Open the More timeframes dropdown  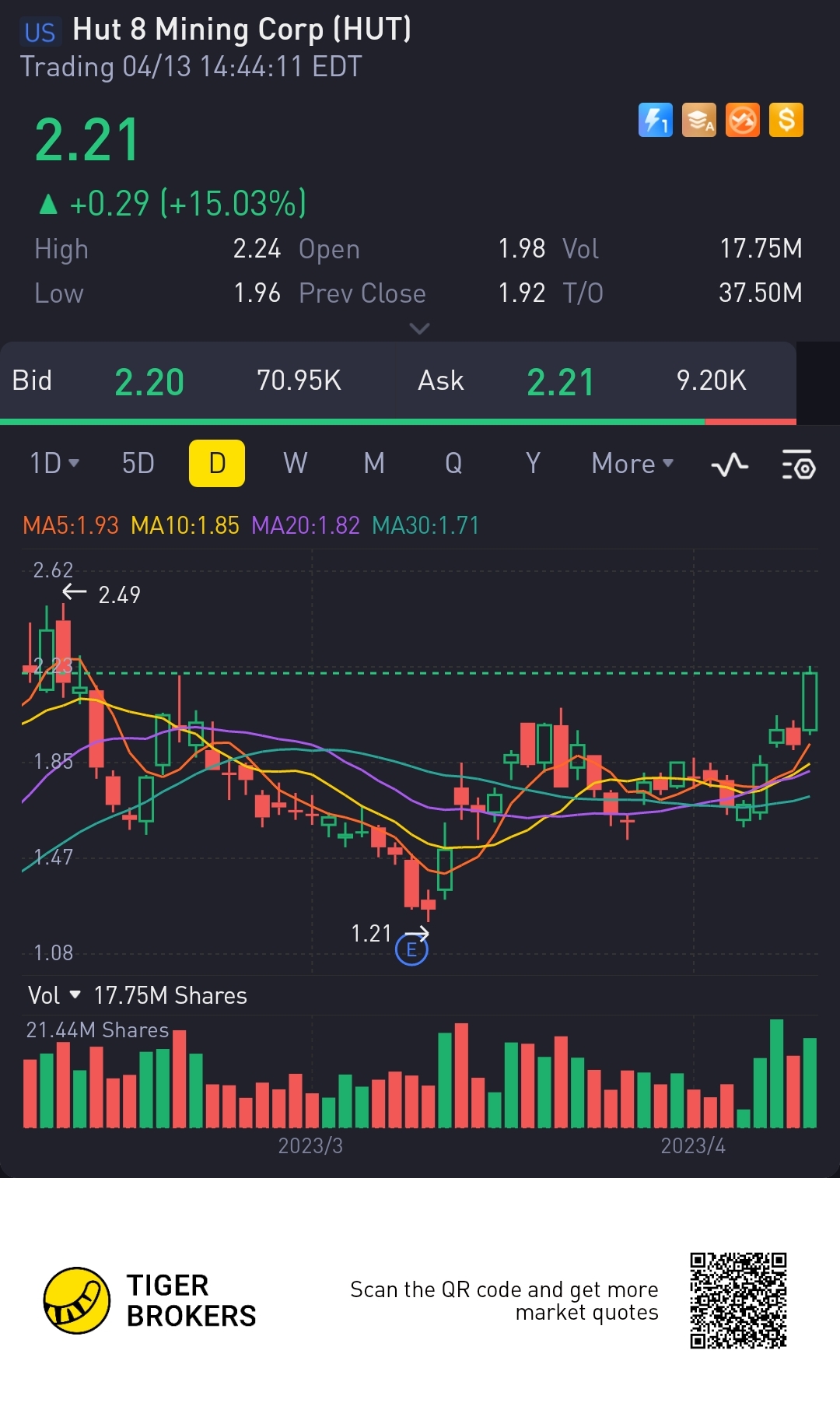(x=632, y=464)
